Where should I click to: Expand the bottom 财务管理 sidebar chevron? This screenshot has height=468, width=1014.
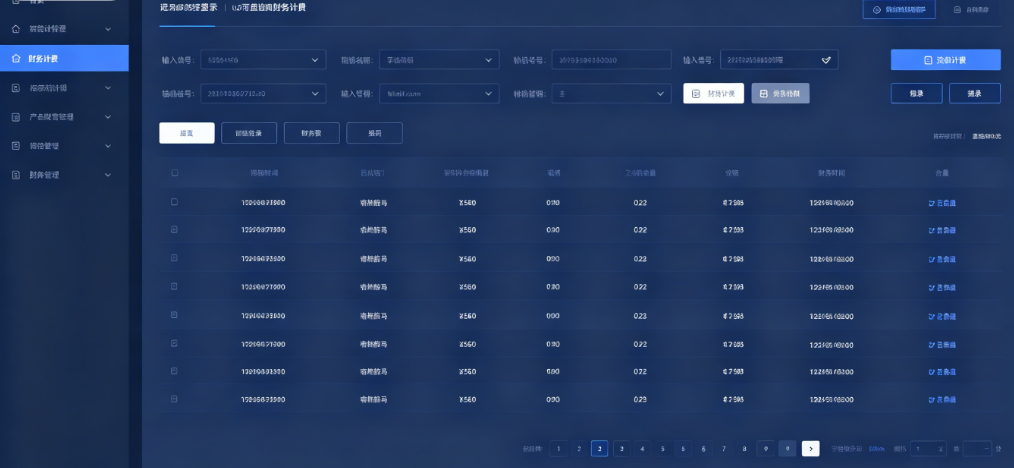click(108, 175)
